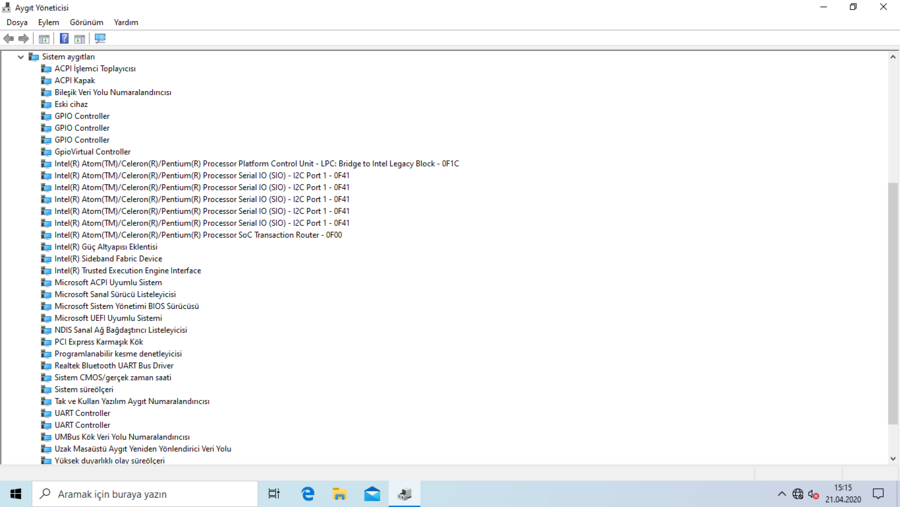Open the Mail app from taskbar
Image resolution: width=900 pixels, height=507 pixels.
click(372, 494)
